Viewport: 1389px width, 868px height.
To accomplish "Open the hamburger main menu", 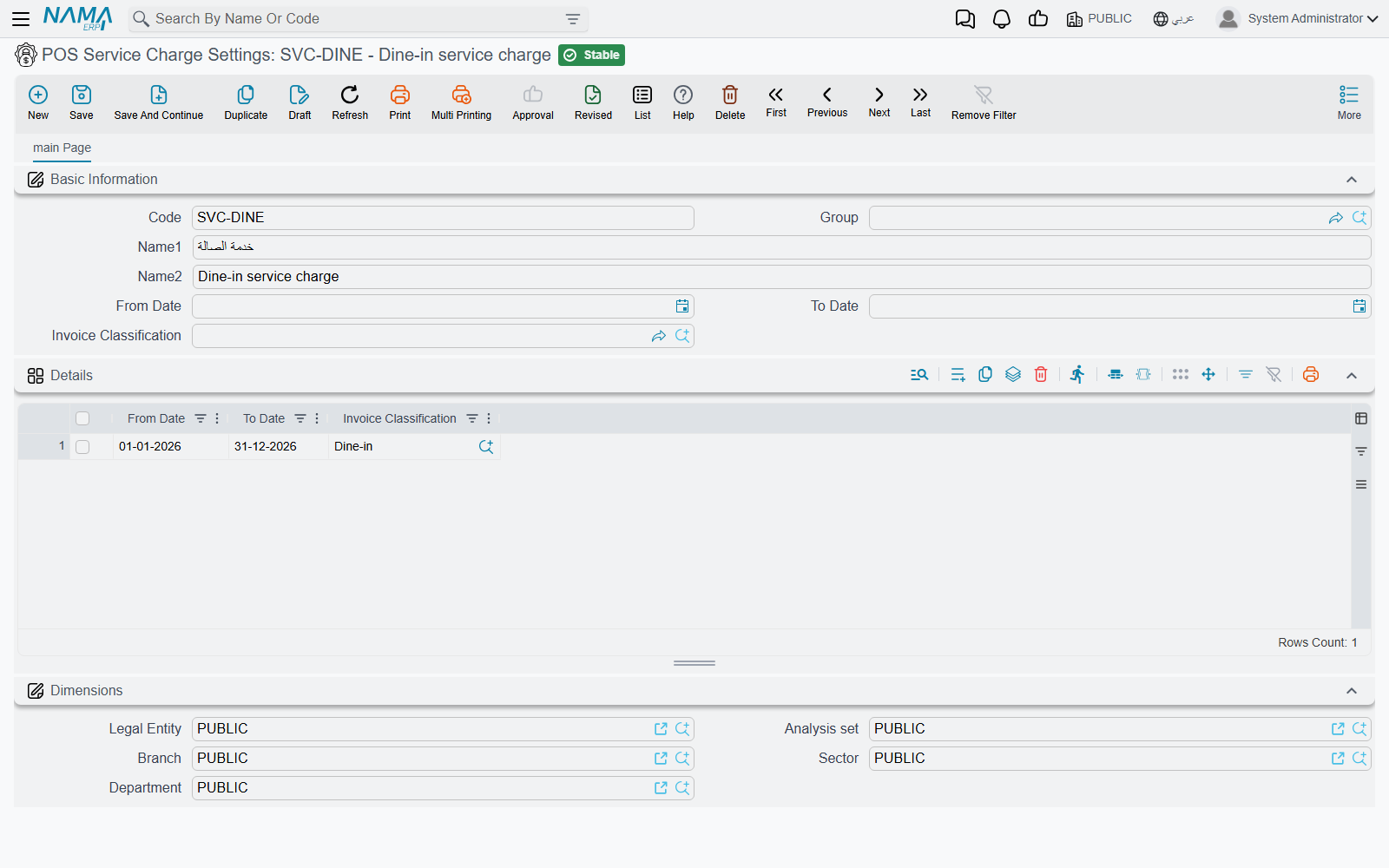I will tap(21, 19).
